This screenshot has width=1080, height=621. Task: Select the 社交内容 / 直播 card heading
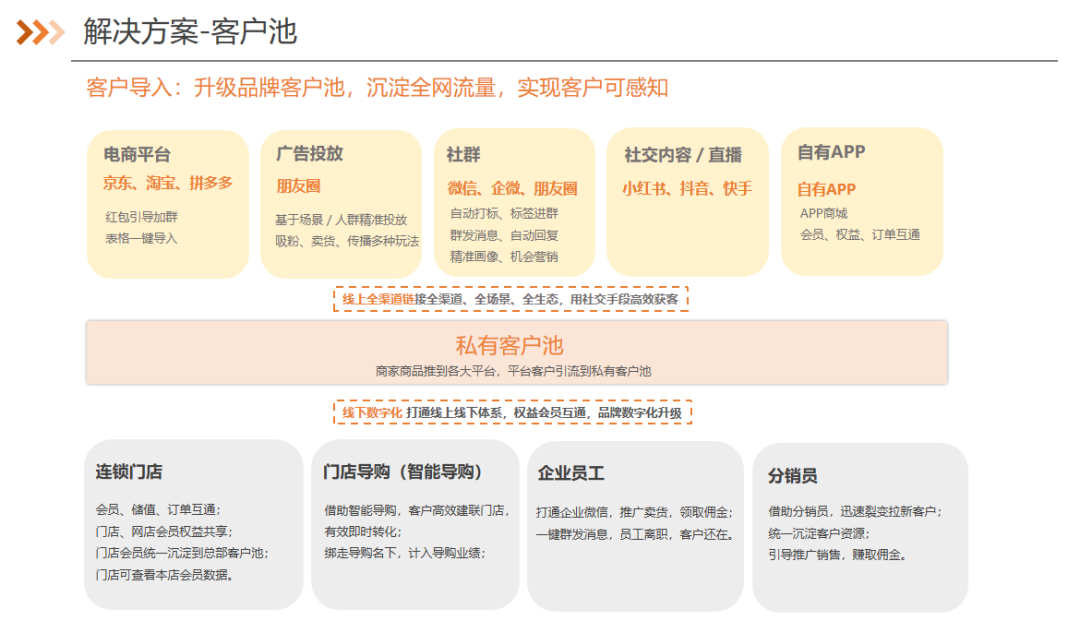683,155
